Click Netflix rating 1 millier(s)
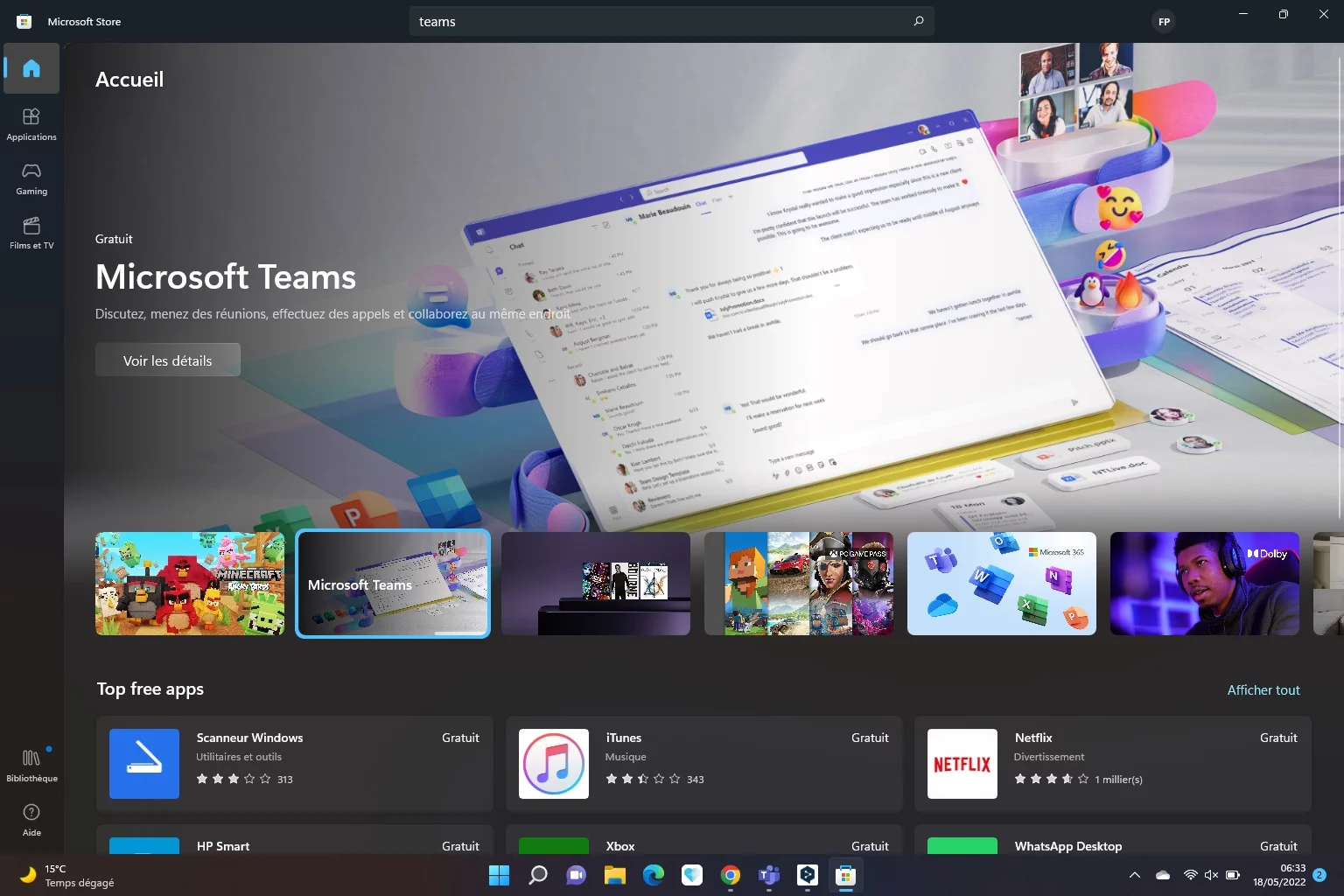Image resolution: width=1344 pixels, height=896 pixels. click(1119, 779)
